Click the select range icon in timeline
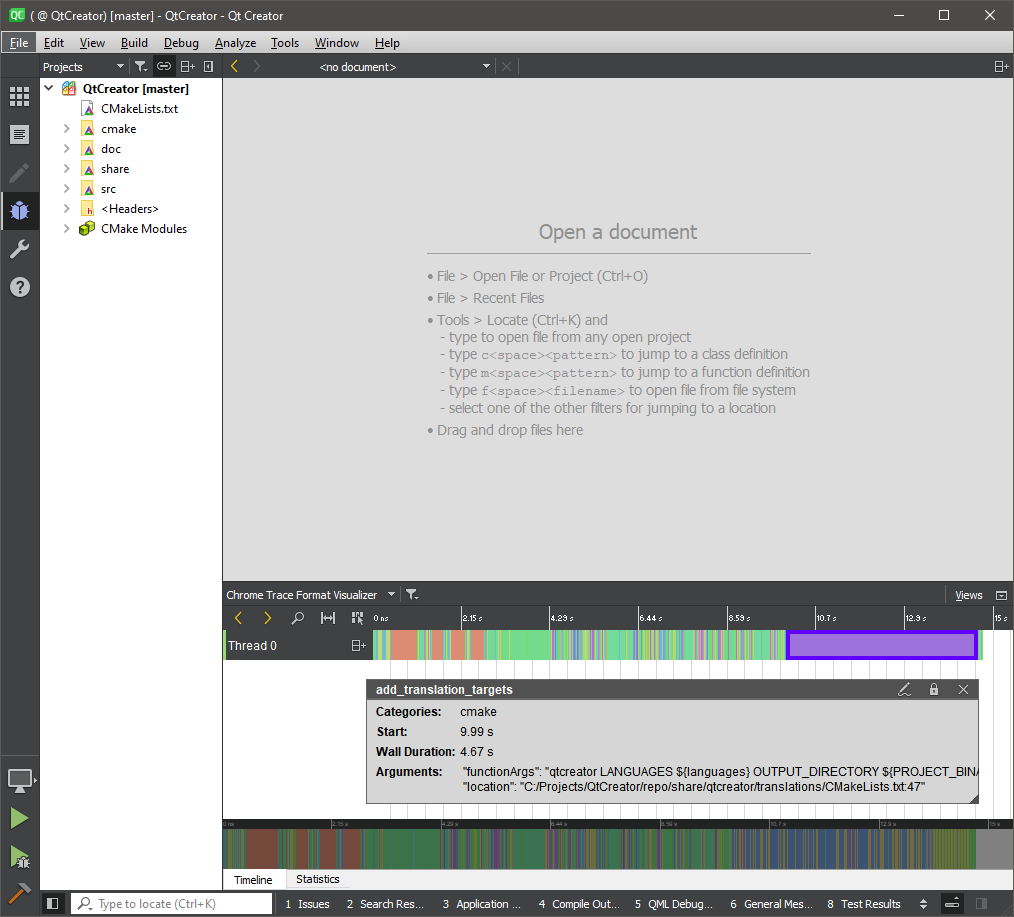 (328, 618)
